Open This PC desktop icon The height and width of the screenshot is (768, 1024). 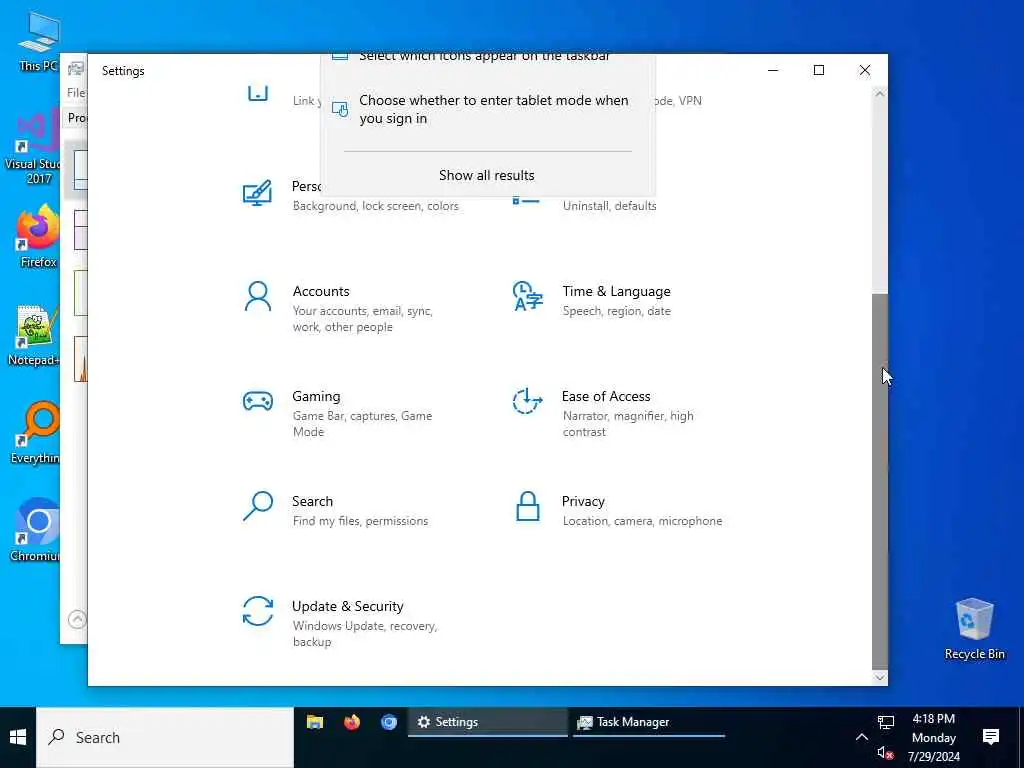39,40
